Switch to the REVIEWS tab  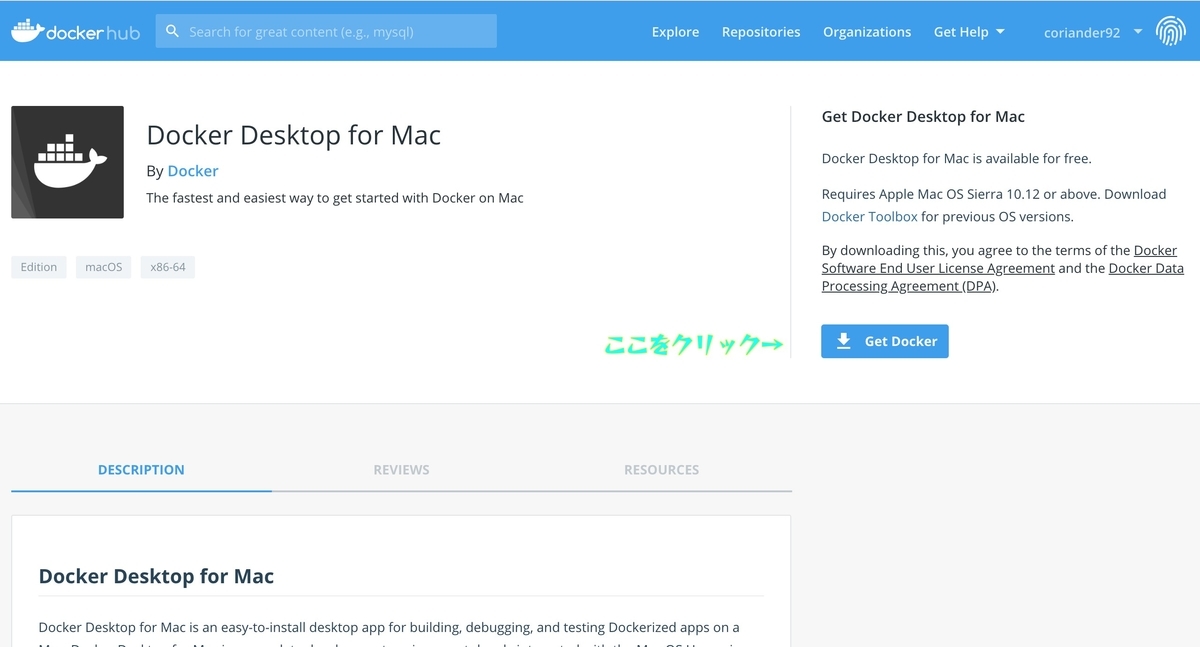401,469
